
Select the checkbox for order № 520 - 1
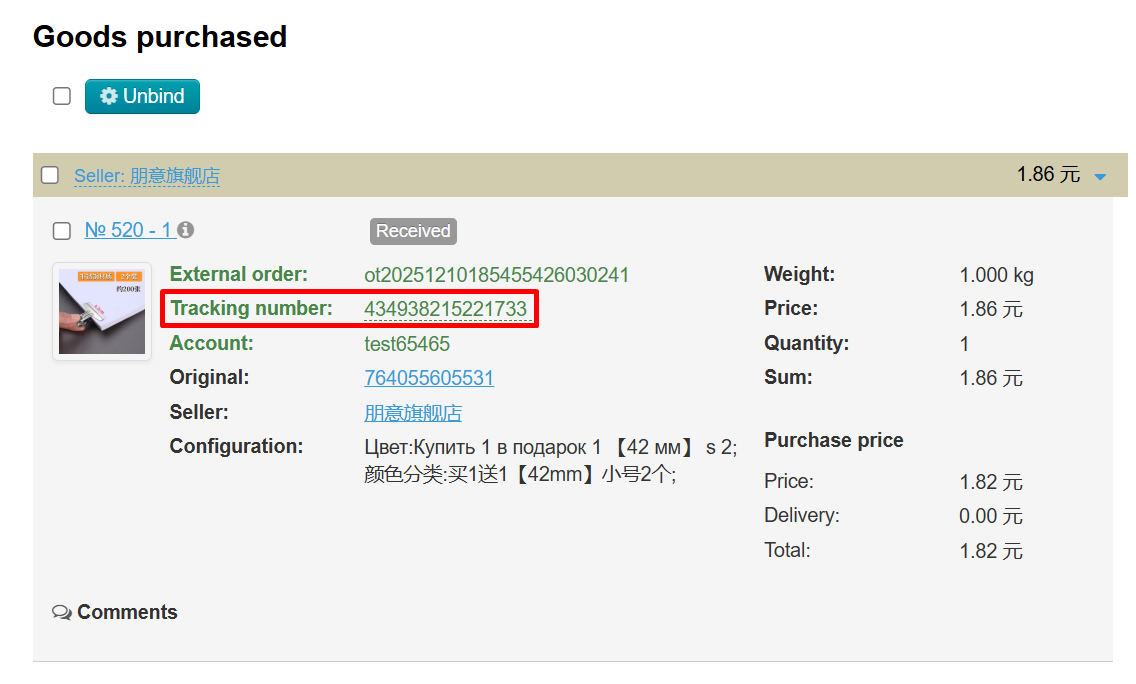click(62, 231)
